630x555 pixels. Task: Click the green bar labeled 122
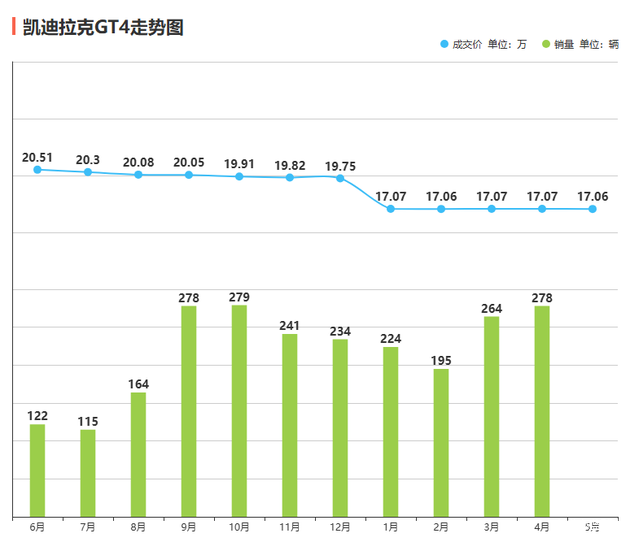tap(37, 470)
